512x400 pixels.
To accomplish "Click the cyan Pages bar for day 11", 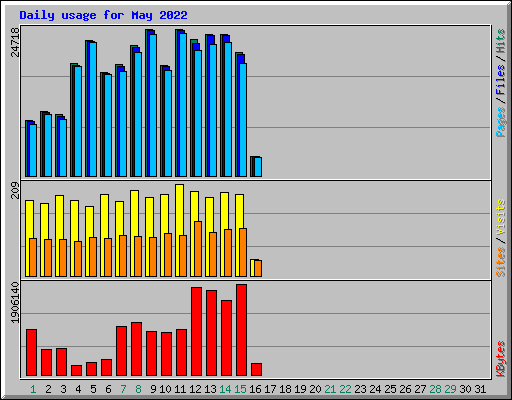I will pyautogui.click(x=183, y=105).
